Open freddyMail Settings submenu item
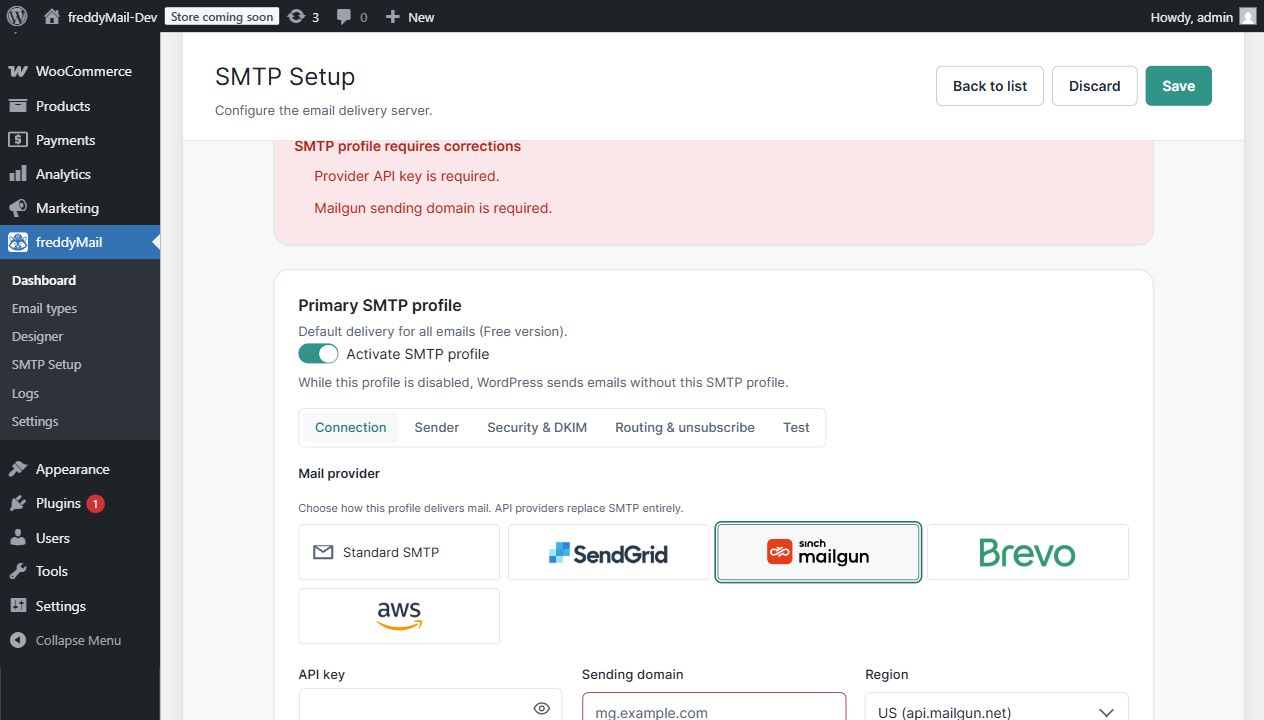 point(35,421)
